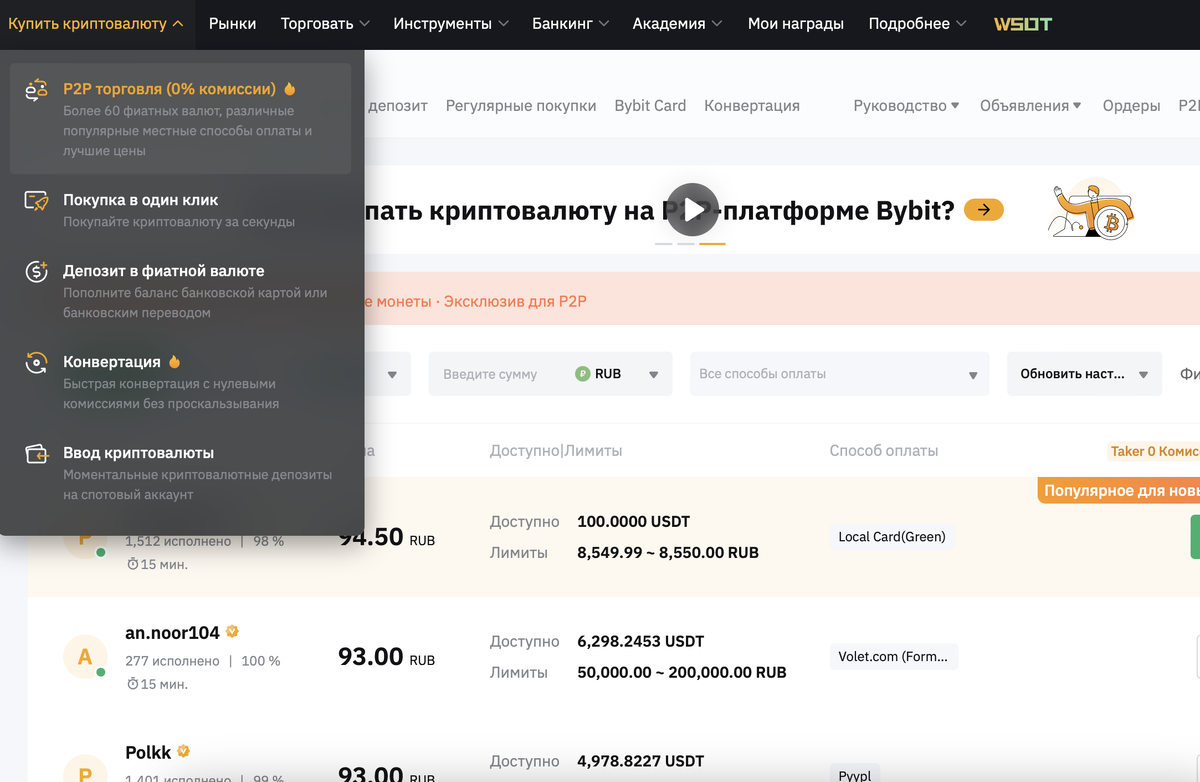The width and height of the screenshot is (1200, 782).
Task: Open the Объявления dropdown
Action: [1031, 105]
